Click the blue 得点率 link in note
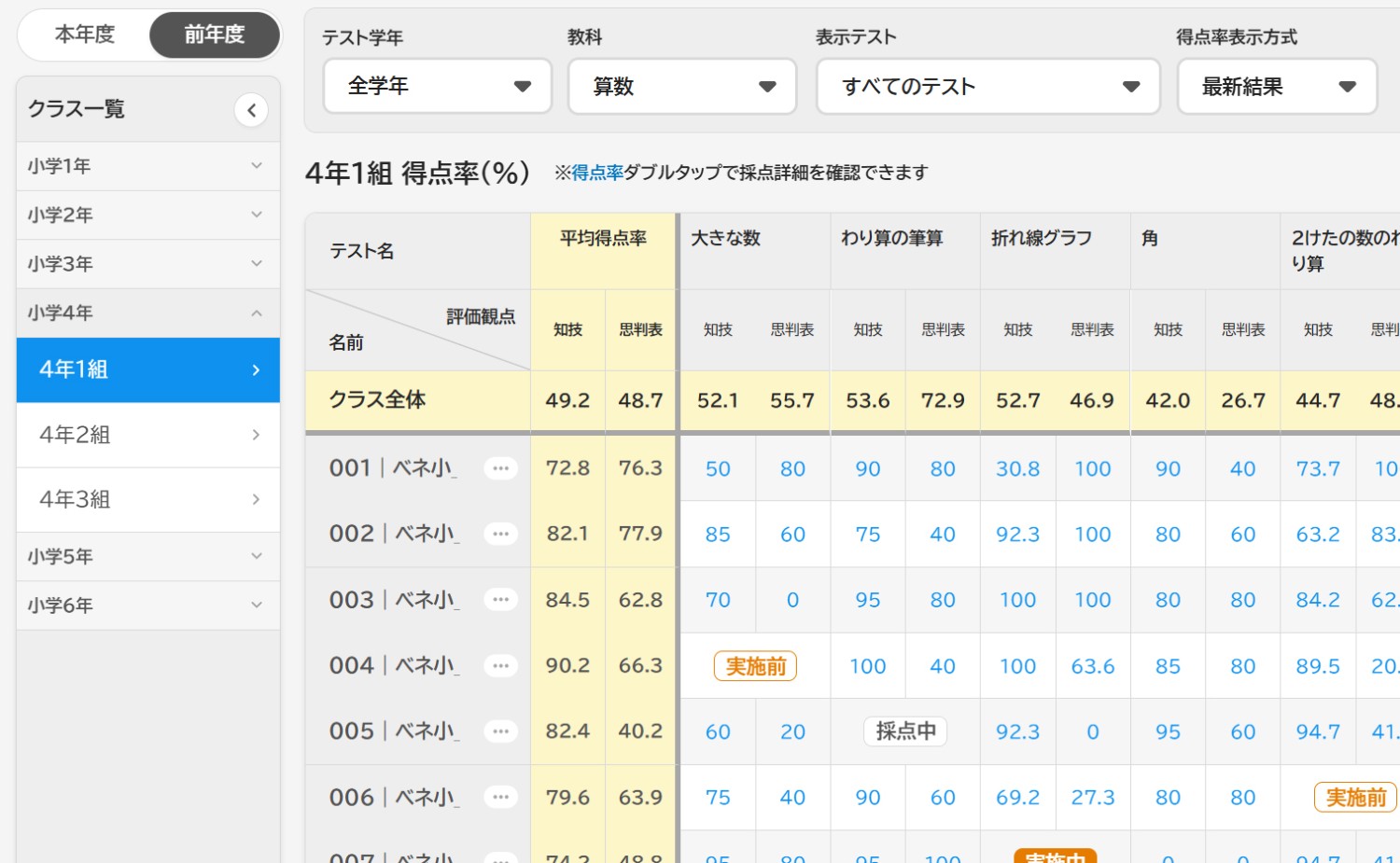 tap(597, 173)
